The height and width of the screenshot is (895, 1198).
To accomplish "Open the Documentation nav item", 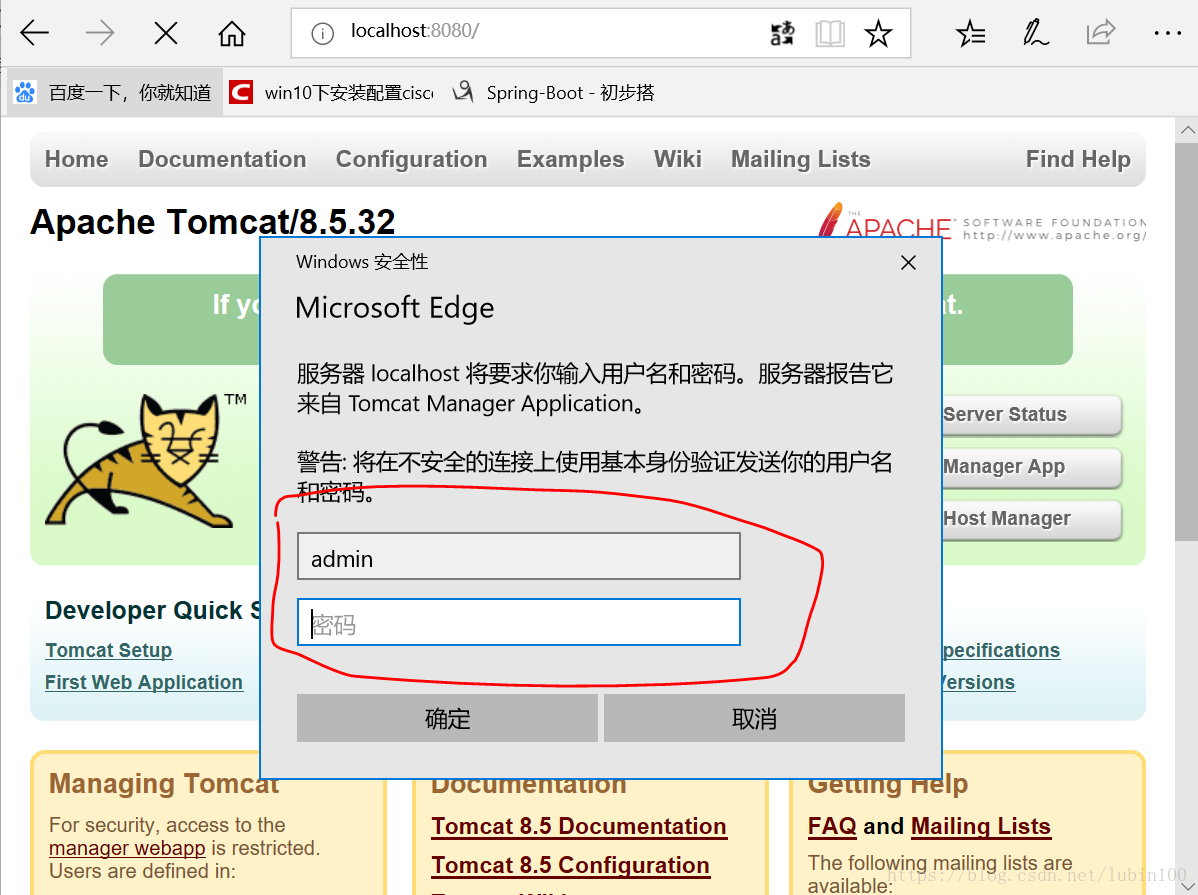I will pos(222,159).
